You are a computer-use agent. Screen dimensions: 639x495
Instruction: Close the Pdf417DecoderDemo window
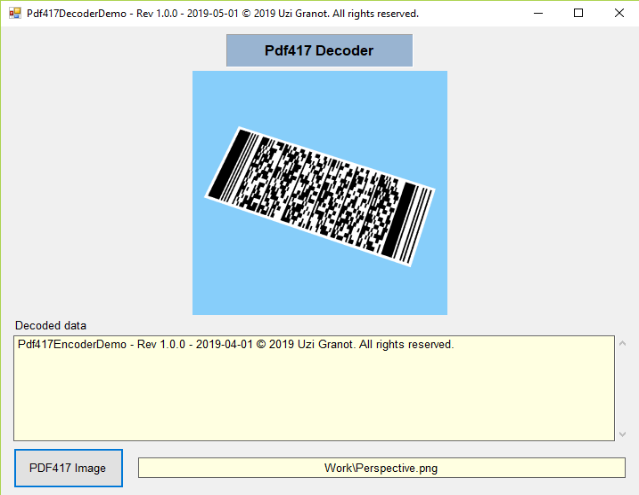point(619,13)
